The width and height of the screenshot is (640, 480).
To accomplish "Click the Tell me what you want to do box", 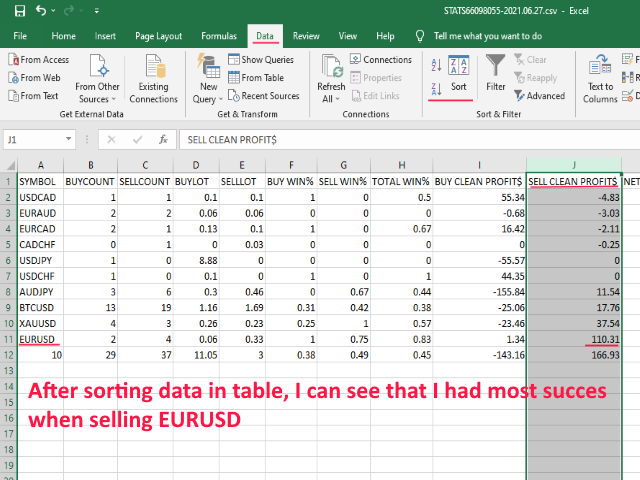I will tap(487, 36).
